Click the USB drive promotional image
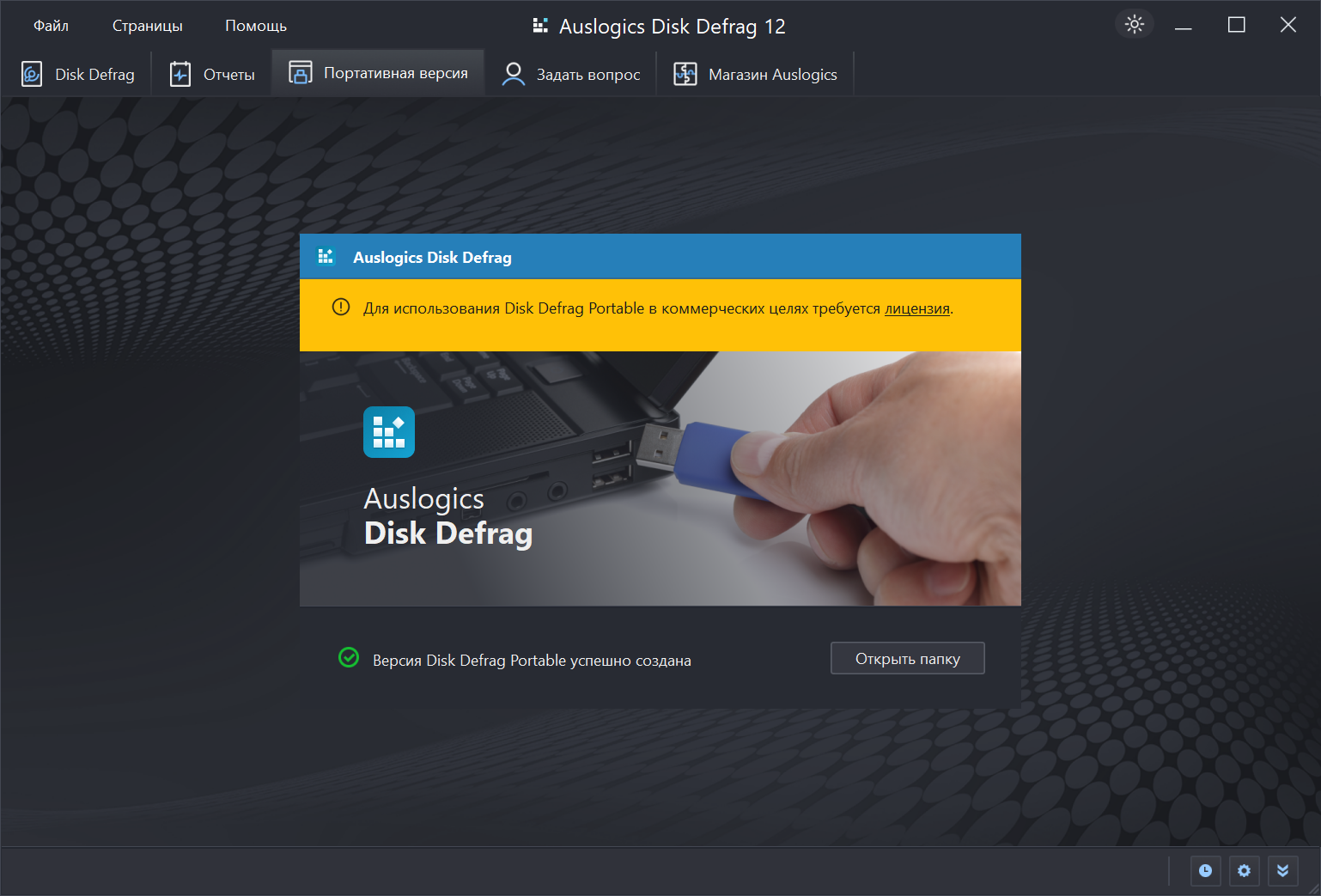Image resolution: width=1321 pixels, height=896 pixels. point(660,478)
